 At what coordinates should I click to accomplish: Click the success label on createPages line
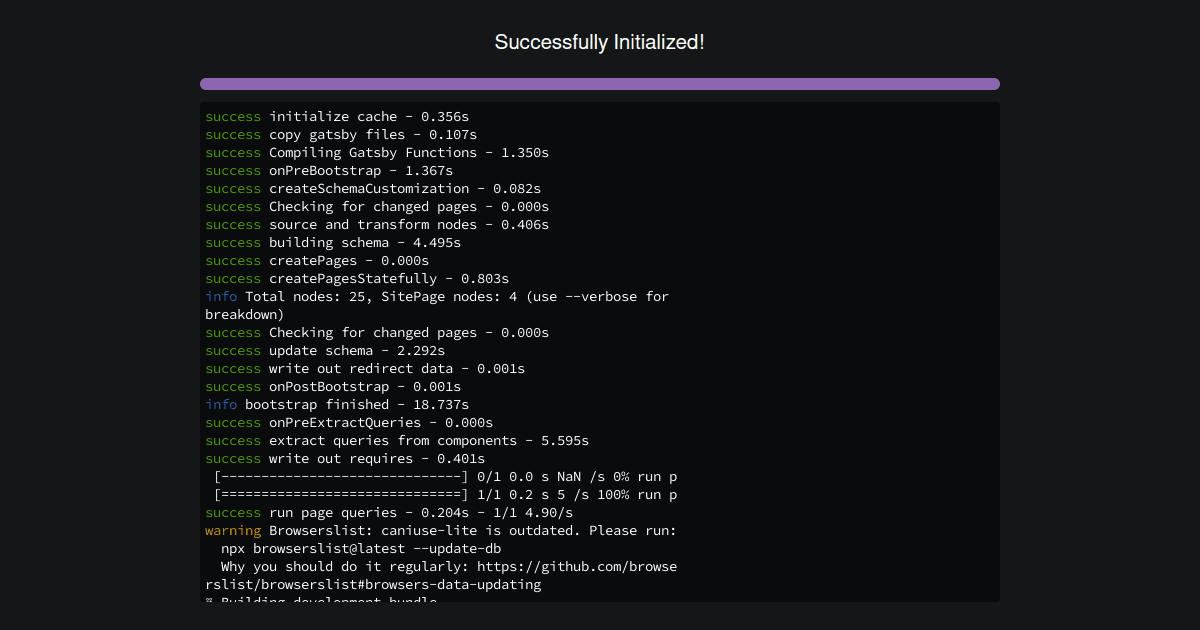pos(232,260)
